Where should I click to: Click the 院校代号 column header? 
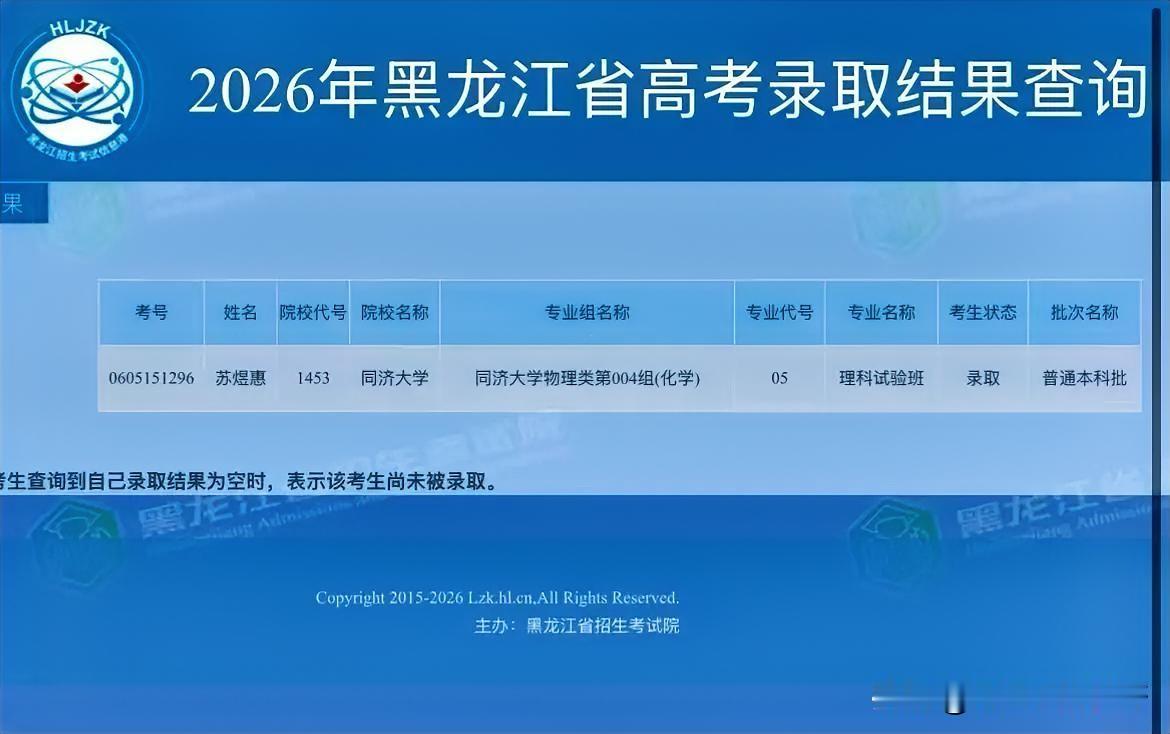click(313, 313)
